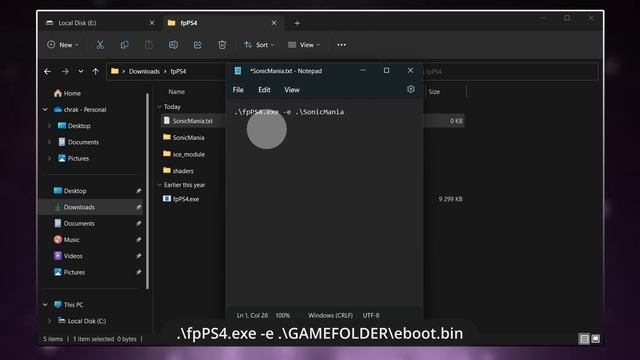Click the Delete trash icon

pyautogui.click(x=222, y=45)
